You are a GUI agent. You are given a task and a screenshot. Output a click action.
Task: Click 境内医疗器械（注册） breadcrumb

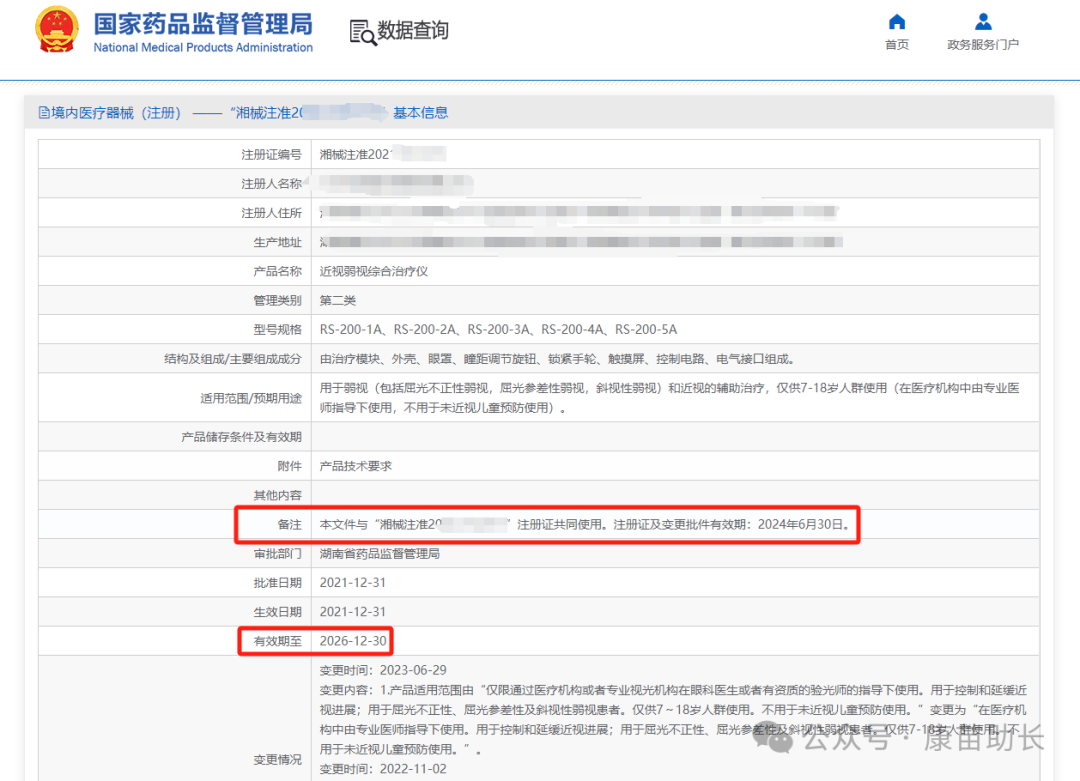click(116, 113)
